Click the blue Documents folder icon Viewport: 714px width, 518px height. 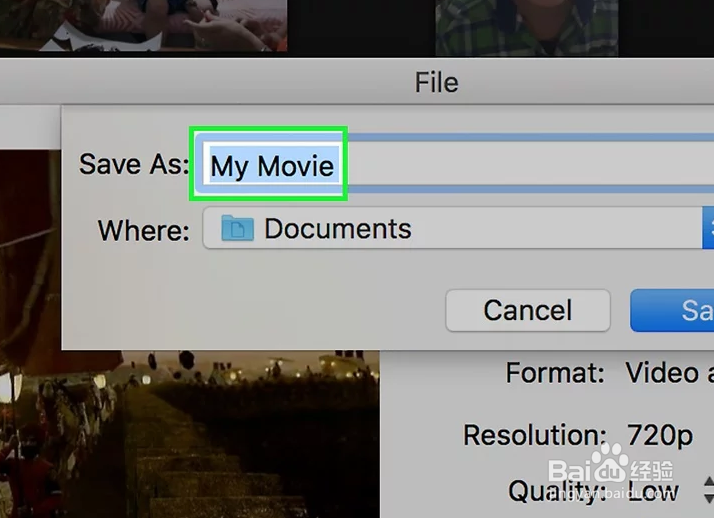[237, 229]
